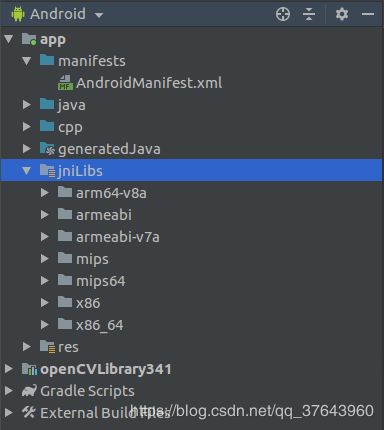Screen dimensions: 384x430
Task: Hide the project panel with the minimize dash
Action: click(x=368, y=14)
